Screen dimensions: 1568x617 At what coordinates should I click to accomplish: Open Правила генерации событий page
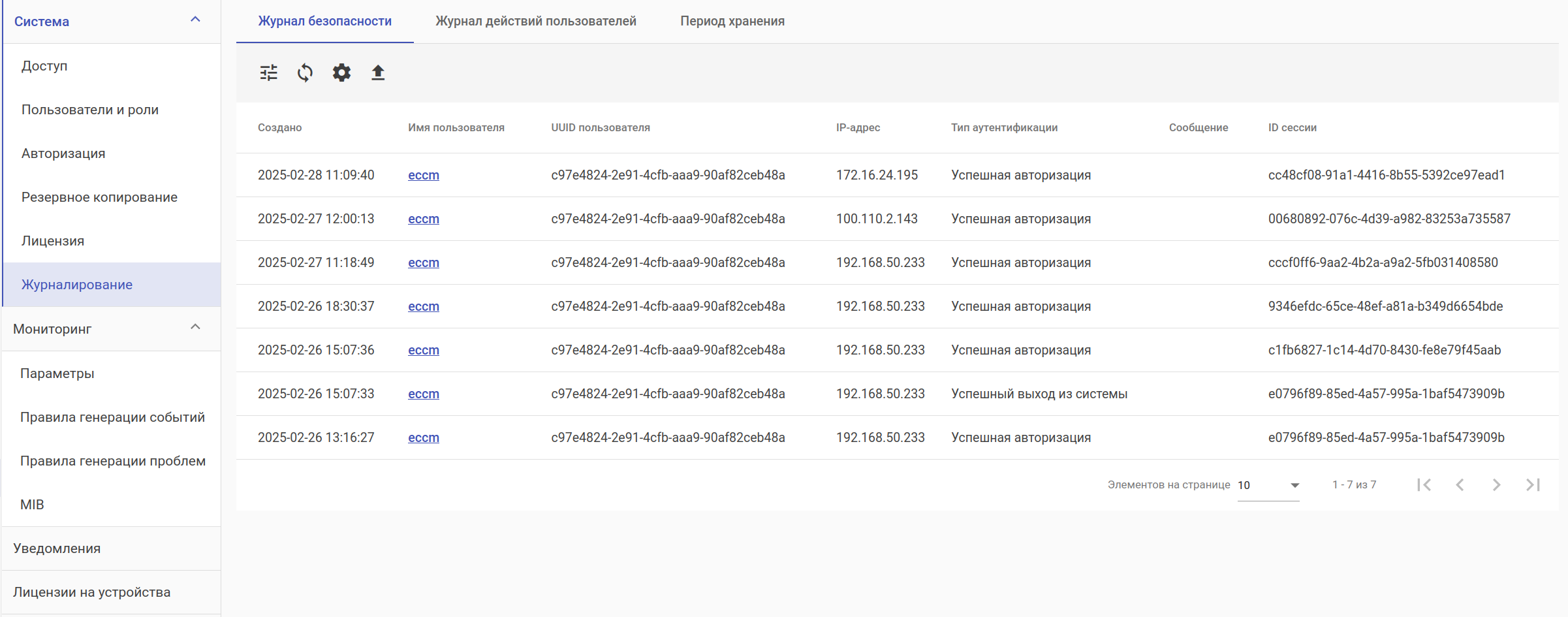click(x=112, y=417)
